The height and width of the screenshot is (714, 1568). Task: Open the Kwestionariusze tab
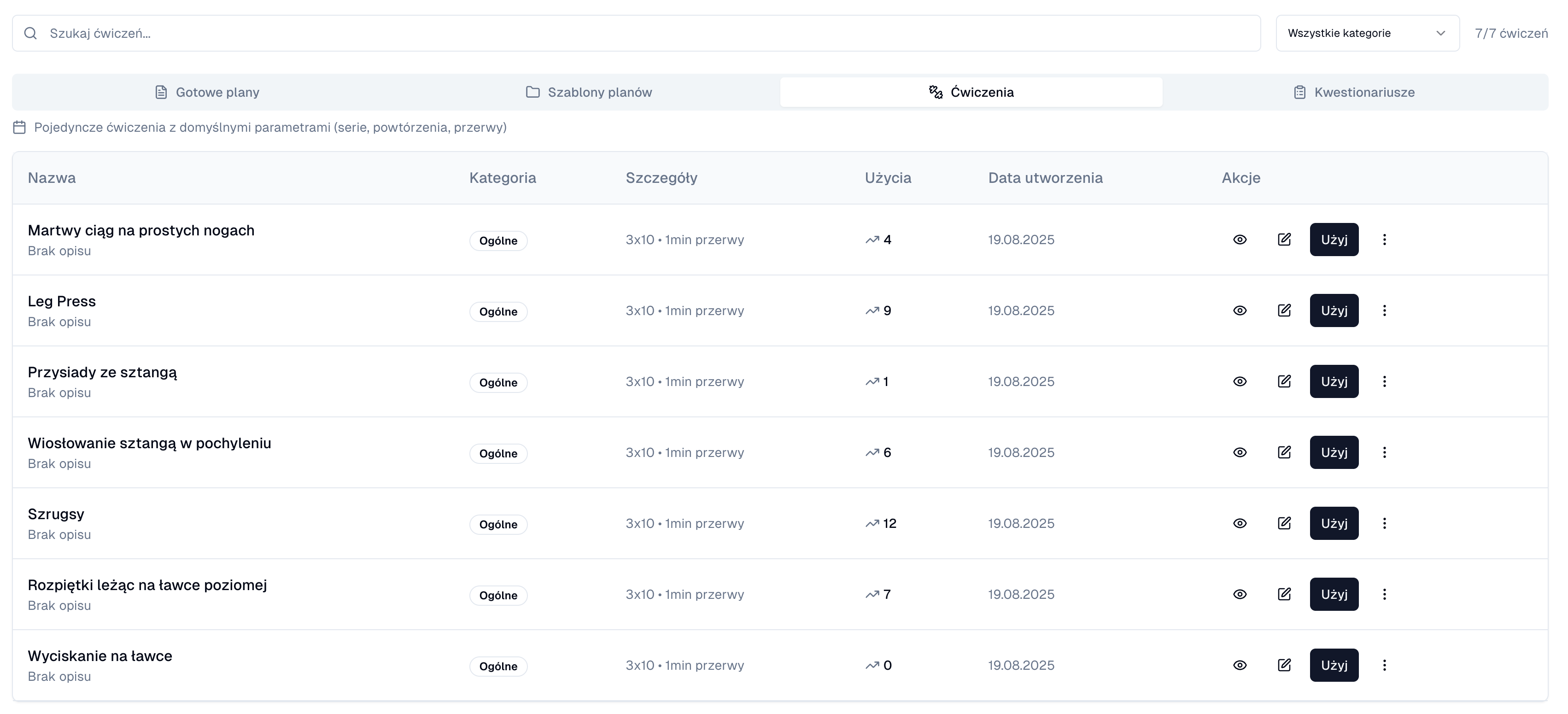coord(1354,92)
